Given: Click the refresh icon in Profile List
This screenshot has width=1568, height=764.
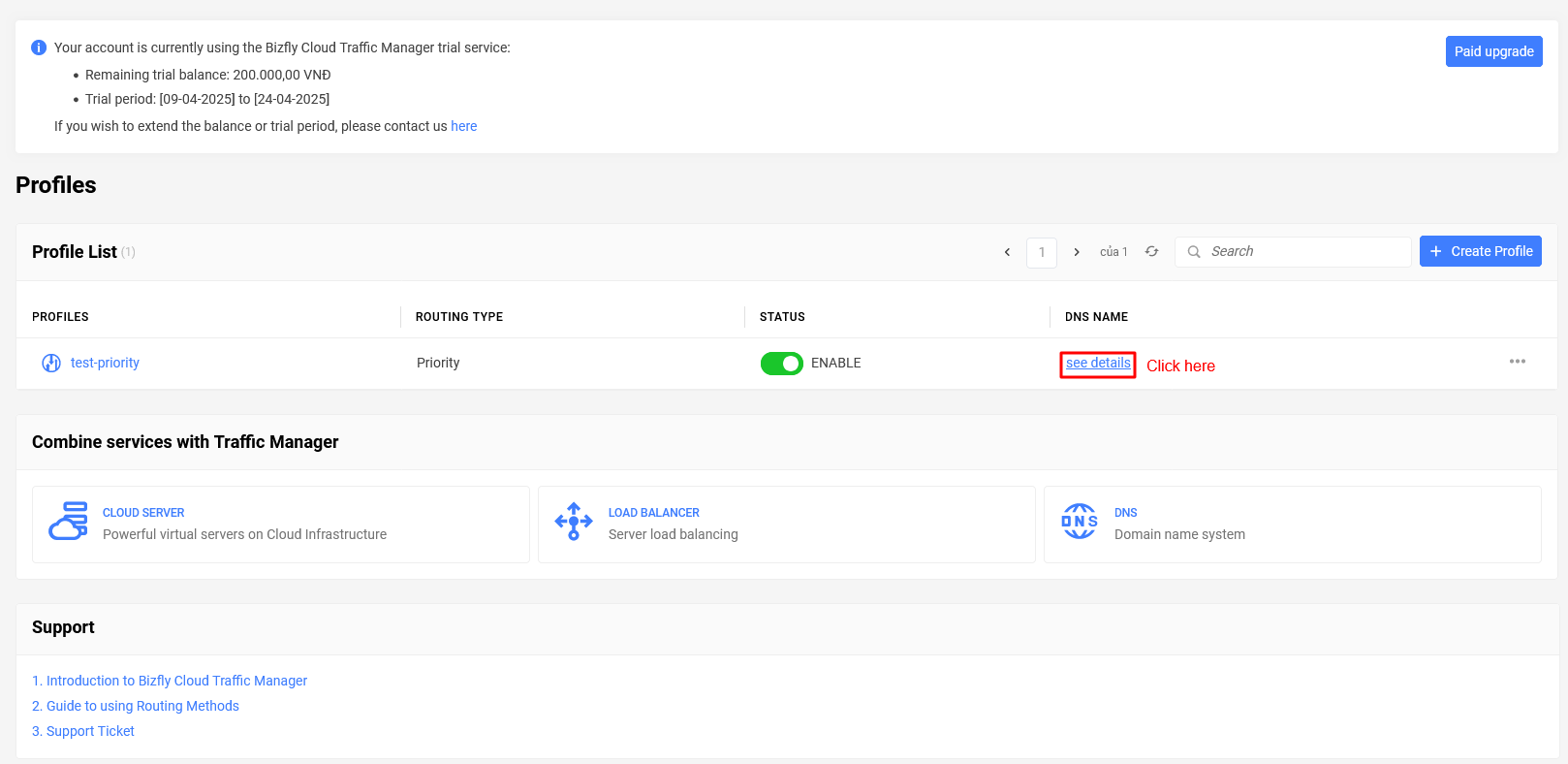Looking at the screenshot, I should pos(1151,251).
